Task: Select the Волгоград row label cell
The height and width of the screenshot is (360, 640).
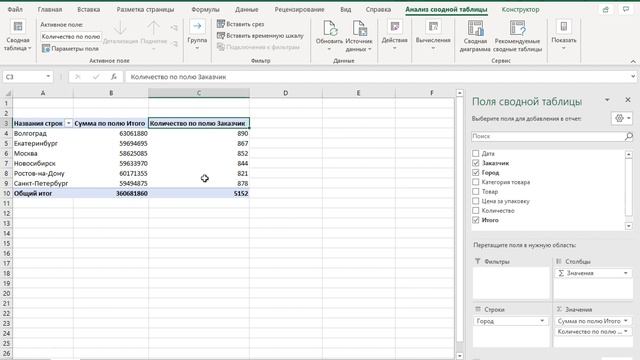Action: [x=43, y=133]
